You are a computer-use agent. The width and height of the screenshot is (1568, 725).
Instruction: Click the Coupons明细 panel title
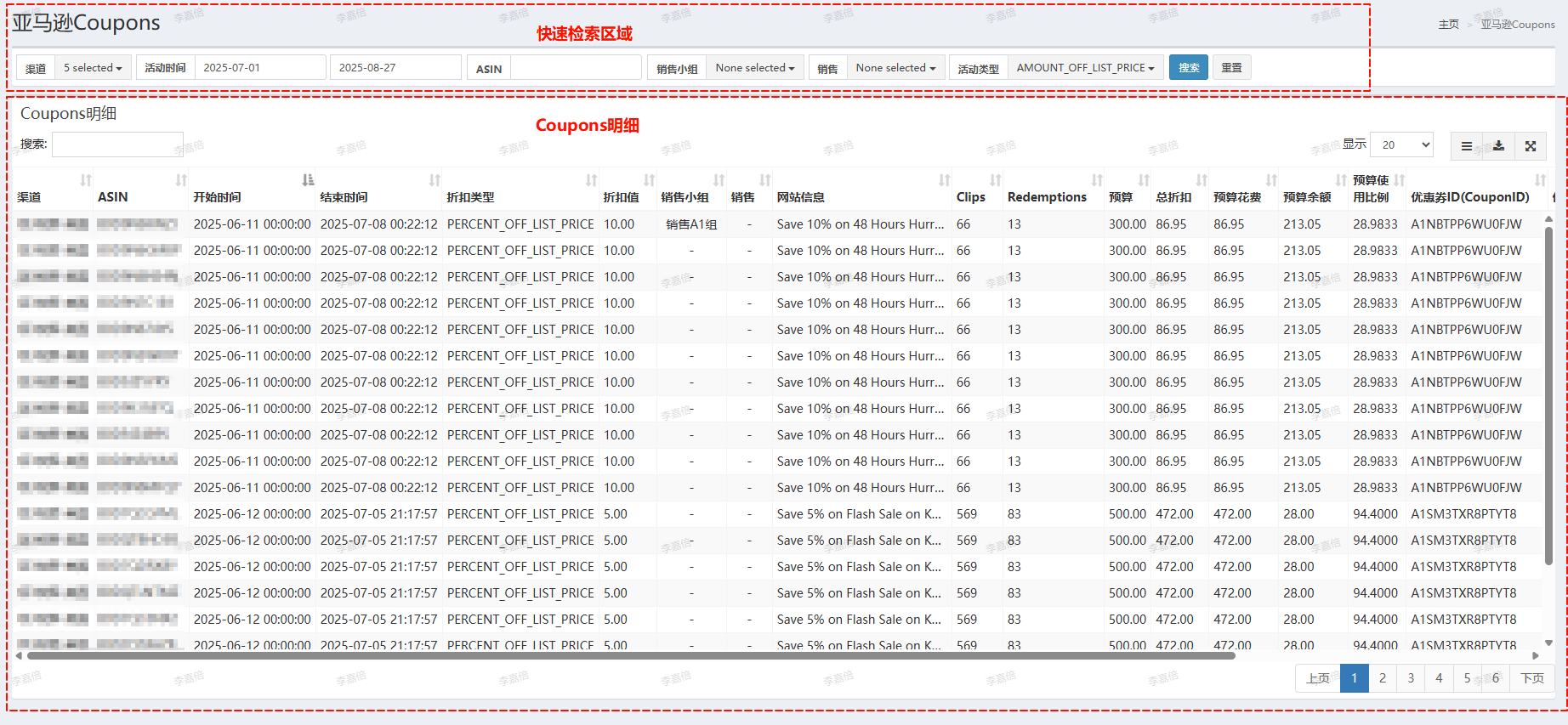(x=68, y=114)
